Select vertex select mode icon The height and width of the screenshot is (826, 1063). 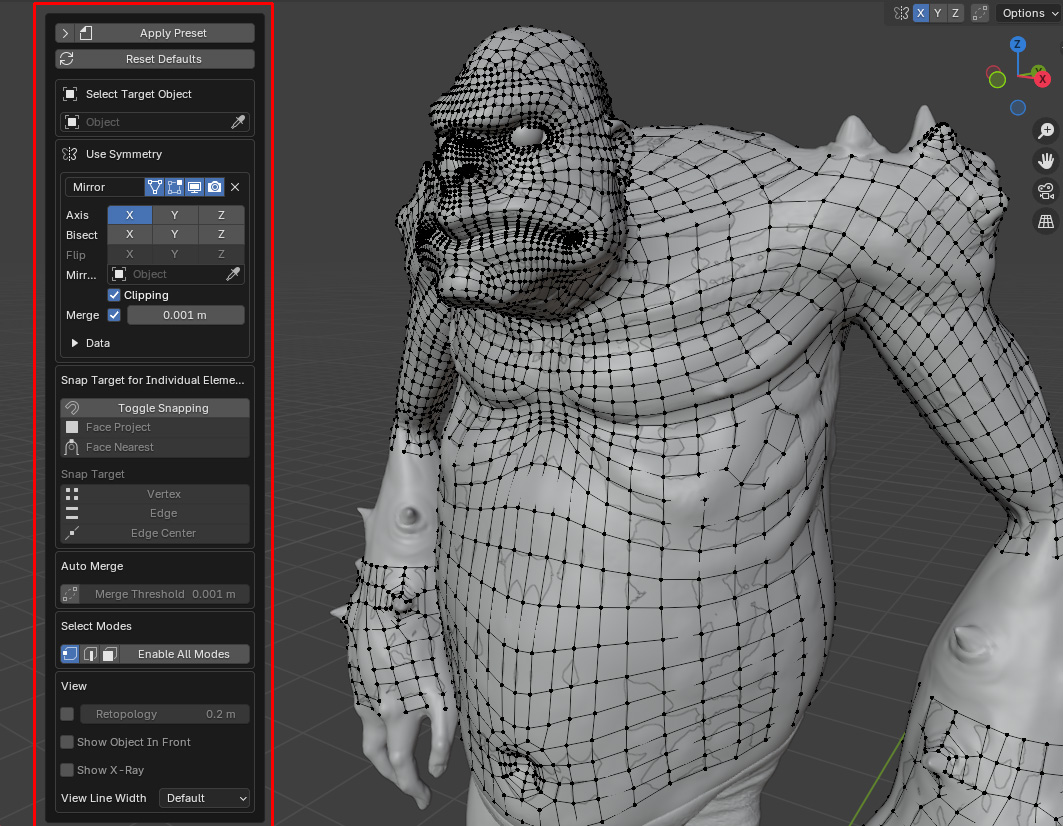[x=71, y=654]
